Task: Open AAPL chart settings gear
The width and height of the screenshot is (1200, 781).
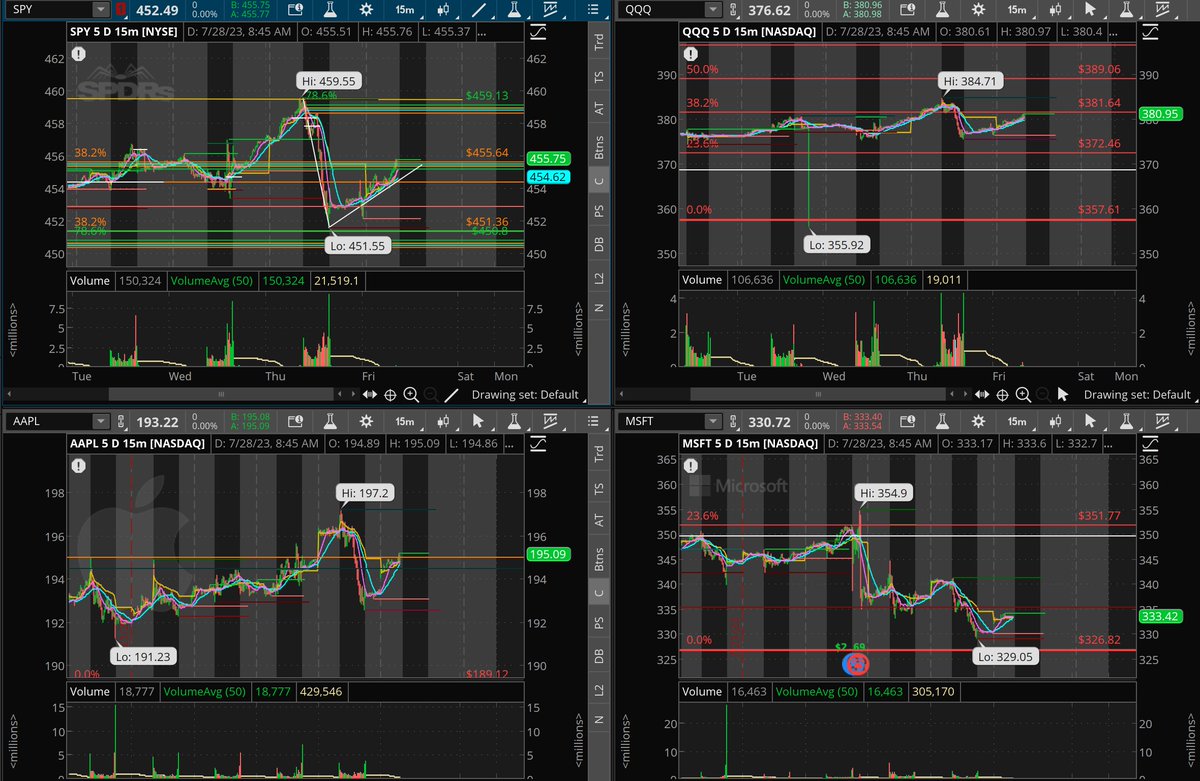Action: click(365, 421)
